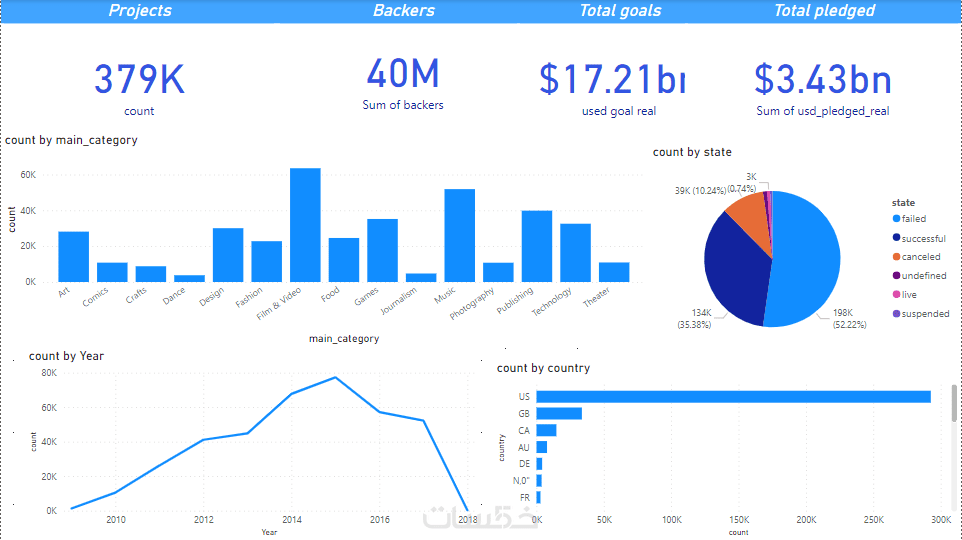The width and height of the screenshot is (962, 540).
Task: Click the canceled legend color dot
Action: [896, 256]
